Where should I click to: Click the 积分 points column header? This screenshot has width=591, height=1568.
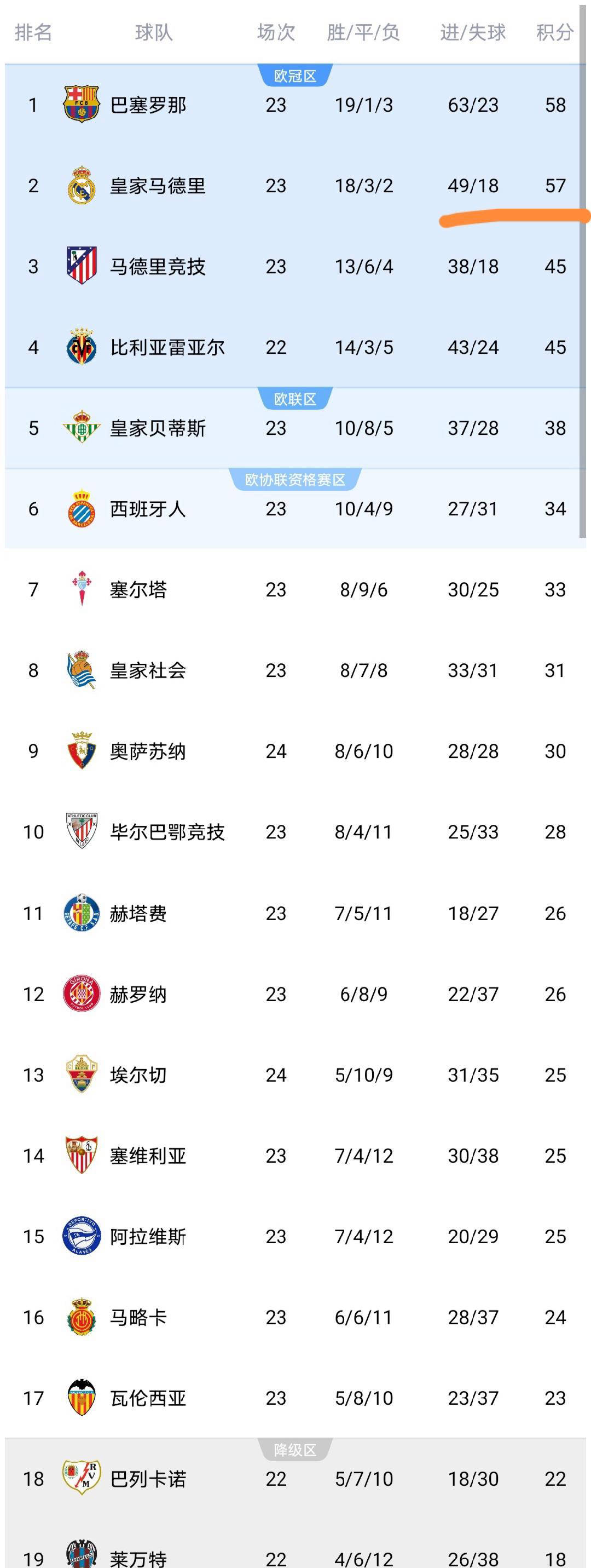click(554, 32)
